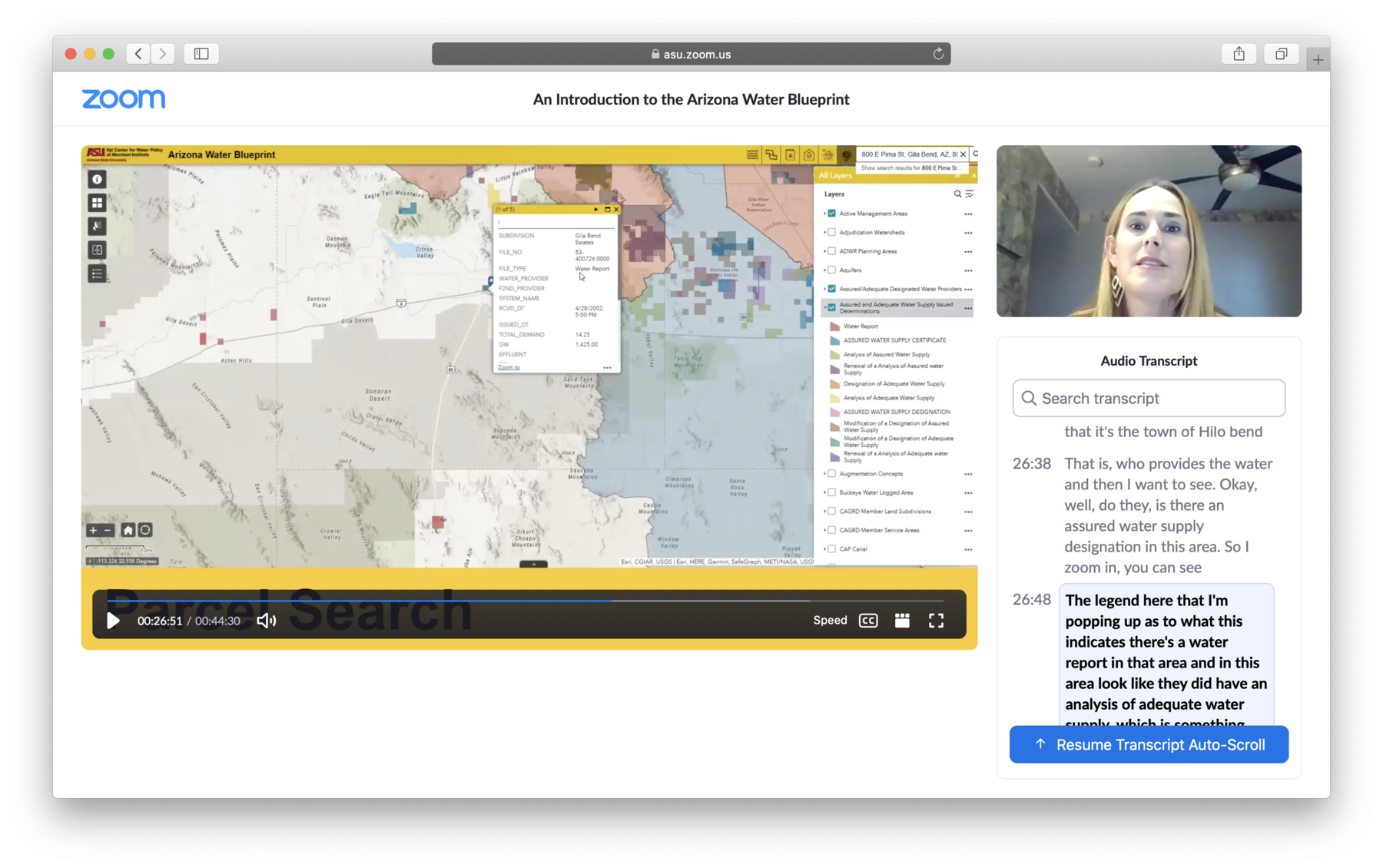Expand Augmentation Concepts layer
Image resolution: width=1383 pixels, height=868 pixels.
point(825,474)
